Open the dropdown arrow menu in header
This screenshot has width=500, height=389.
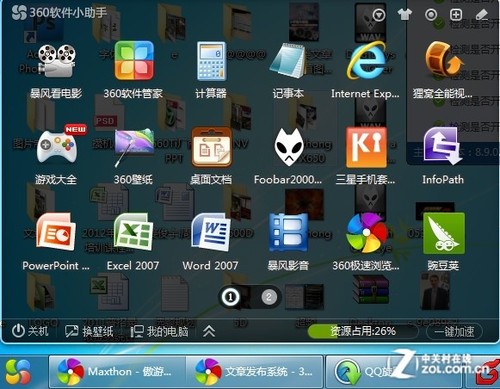coord(379,15)
